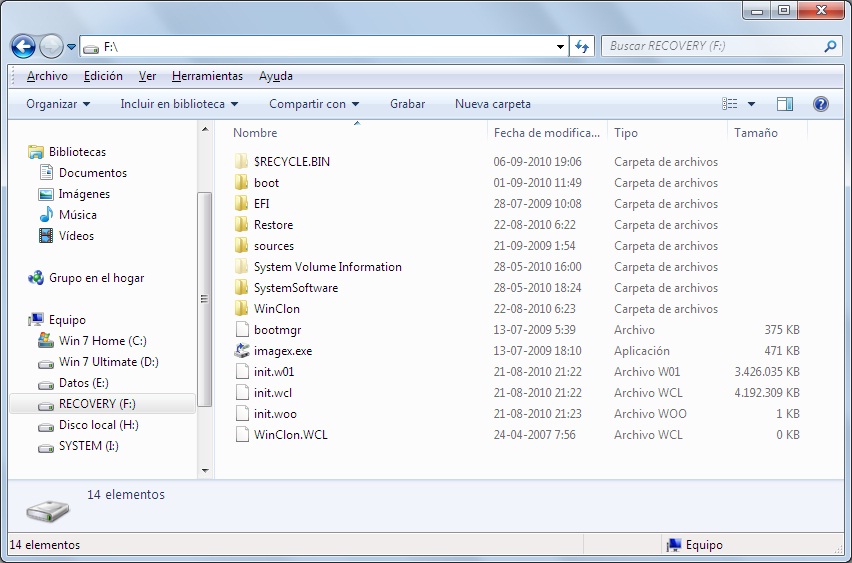852x563 pixels.
Task: Toggle the preview pane
Action: coord(785,104)
